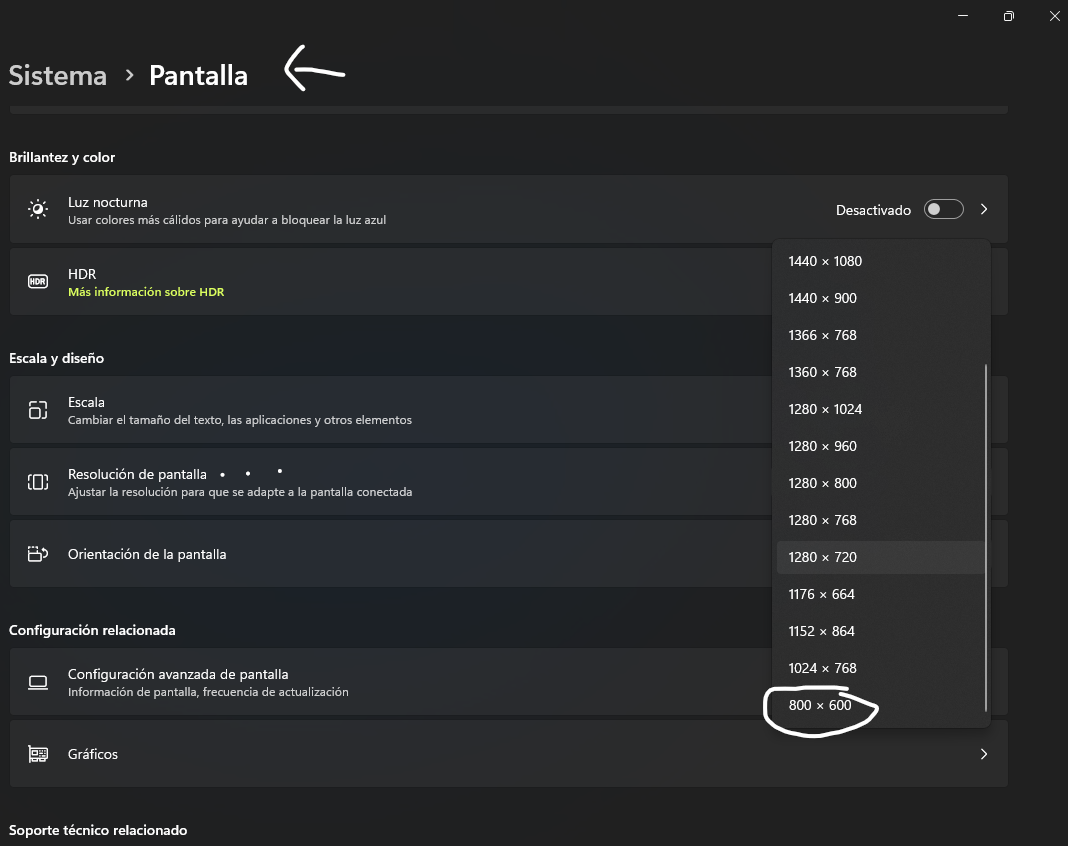Toggle the Luz nocturna switch
The width and height of the screenshot is (1068, 846).
943,209
